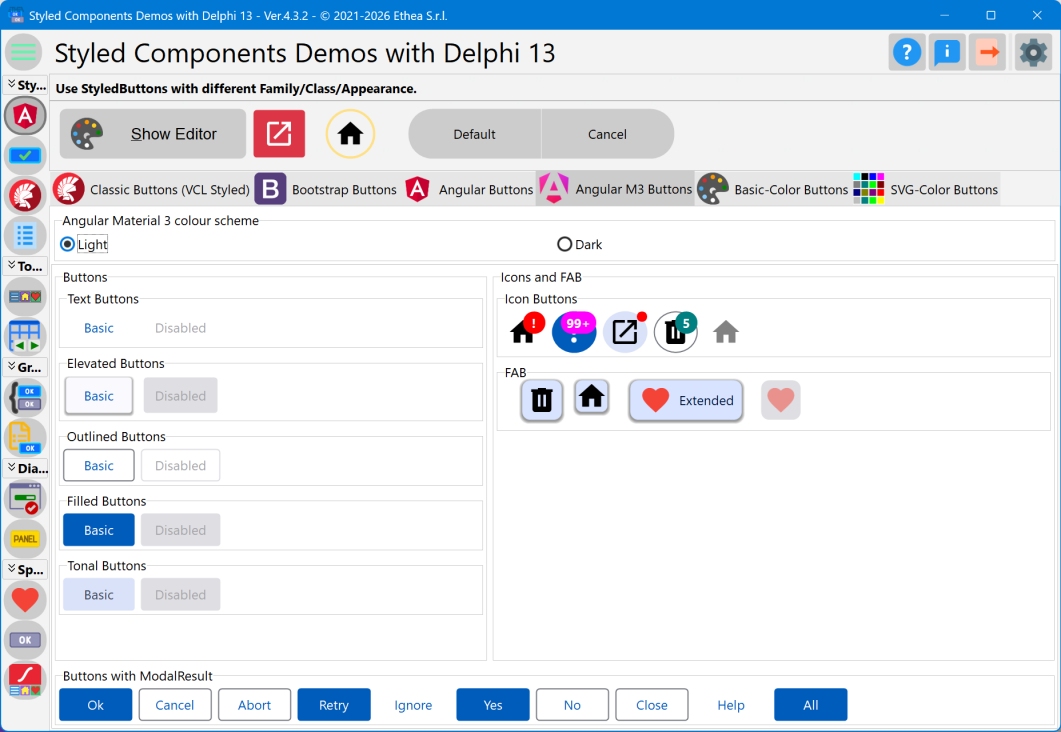Click the Basic filled button
Image resolution: width=1061 pixels, height=732 pixels.
pyautogui.click(x=99, y=530)
